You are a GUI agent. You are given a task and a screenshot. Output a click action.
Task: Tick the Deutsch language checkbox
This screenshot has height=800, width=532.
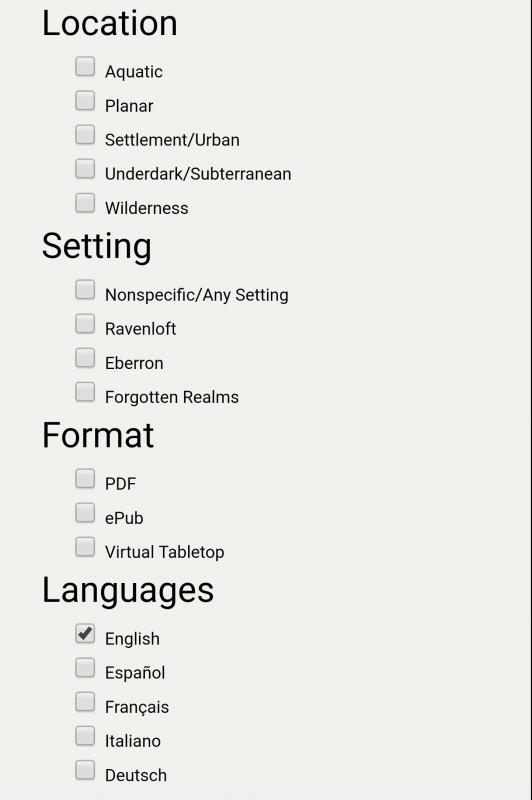point(85,770)
